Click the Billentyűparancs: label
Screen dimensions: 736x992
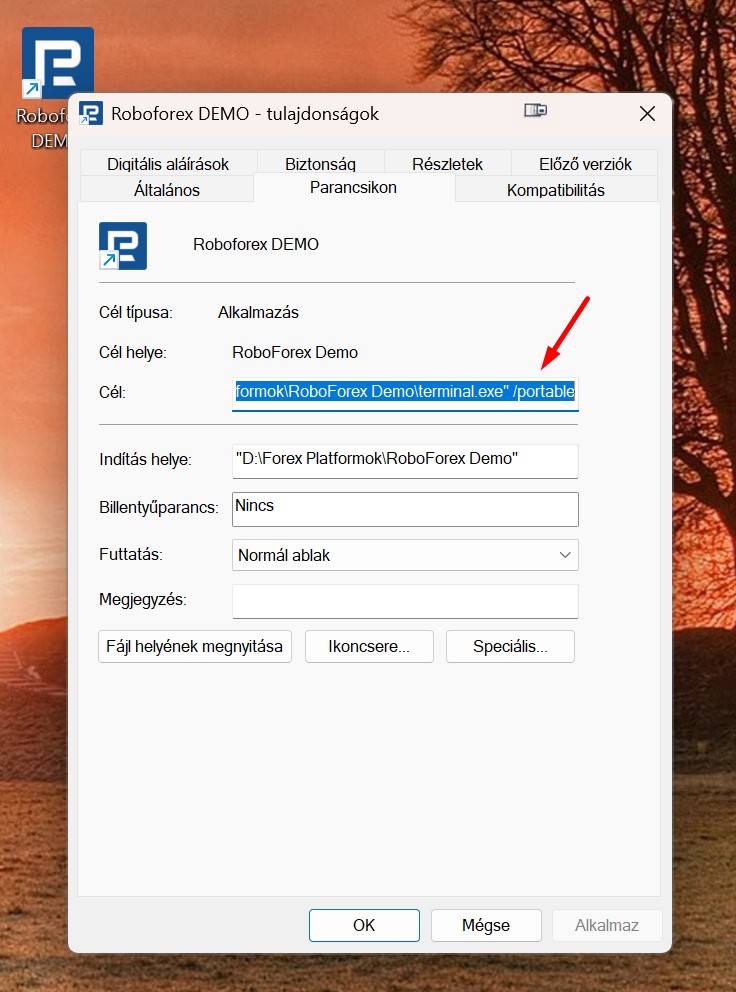tap(159, 507)
